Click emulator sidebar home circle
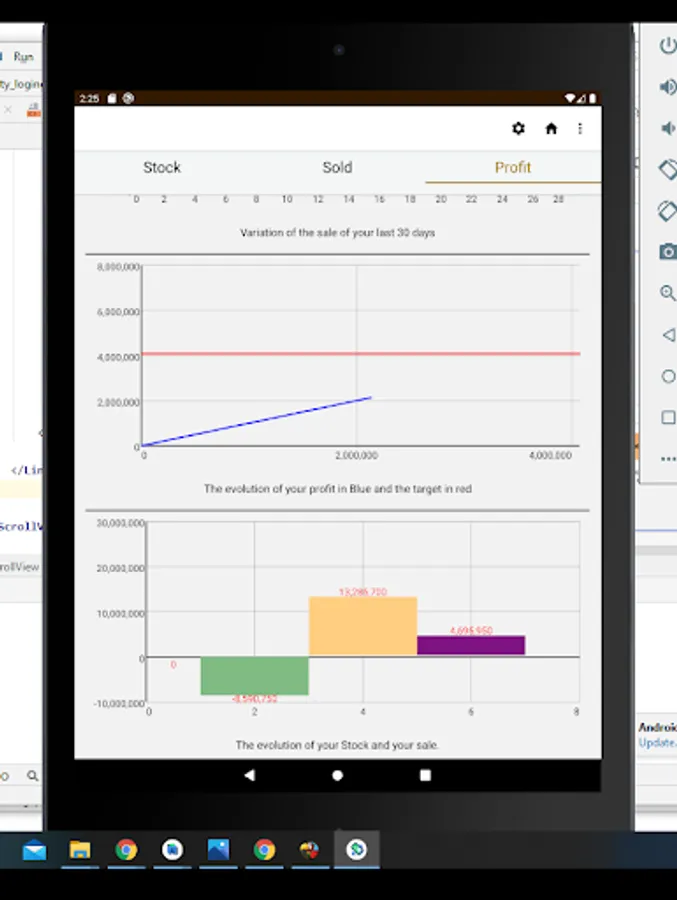 [668, 376]
